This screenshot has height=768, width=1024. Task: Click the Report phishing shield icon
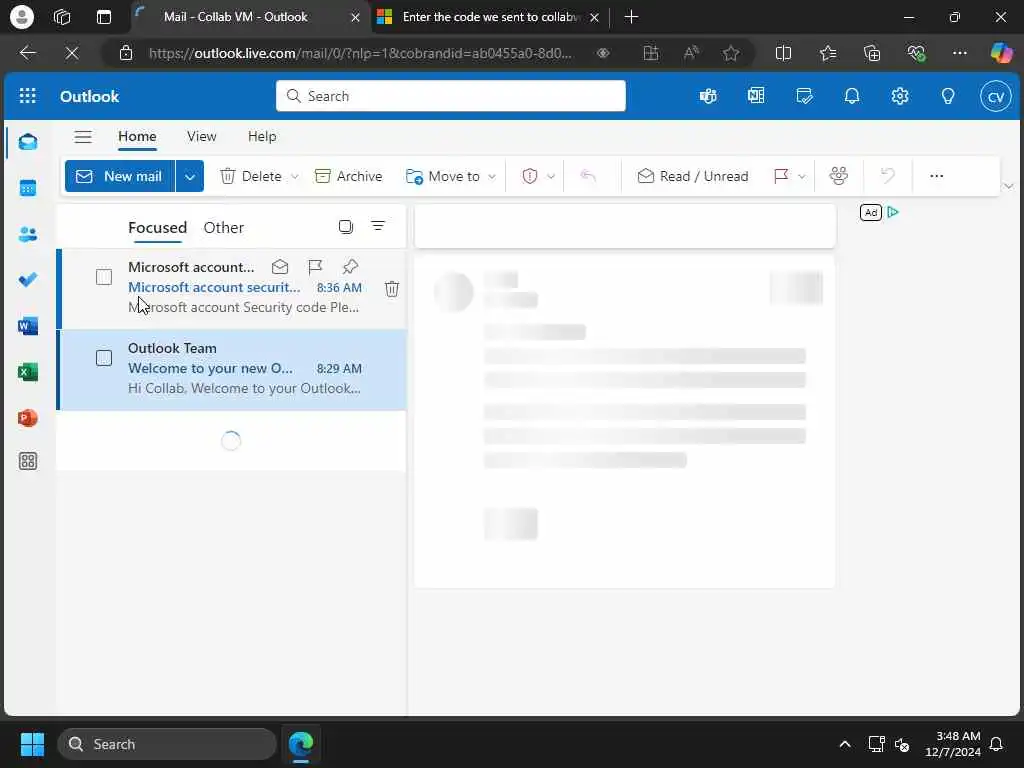pos(530,176)
